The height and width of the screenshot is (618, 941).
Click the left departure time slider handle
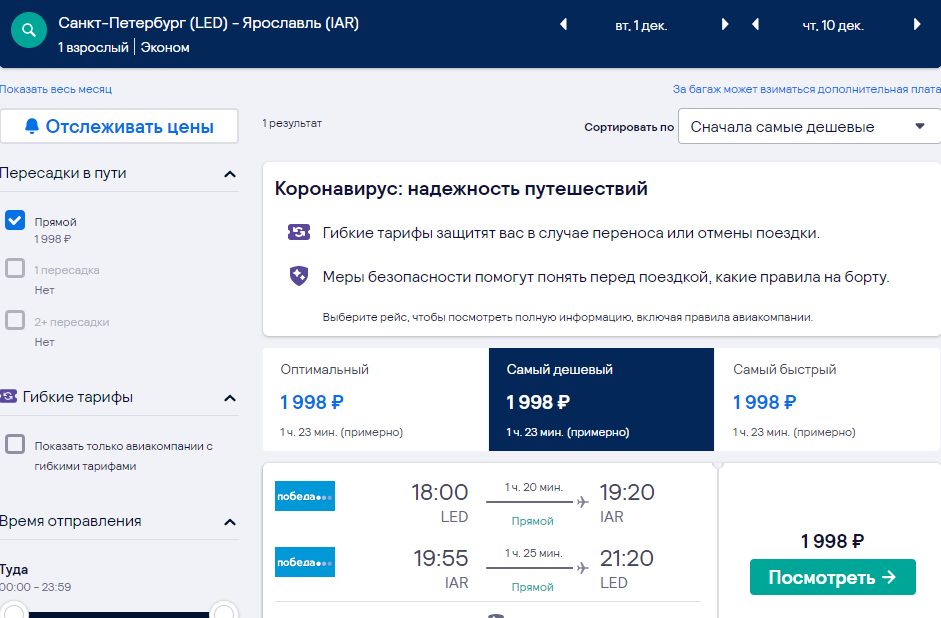pos(14,611)
